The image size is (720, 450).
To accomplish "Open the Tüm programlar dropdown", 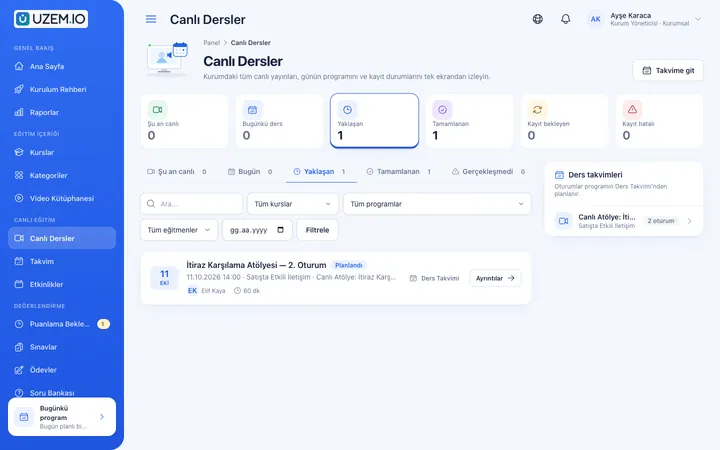I will [x=437, y=204].
